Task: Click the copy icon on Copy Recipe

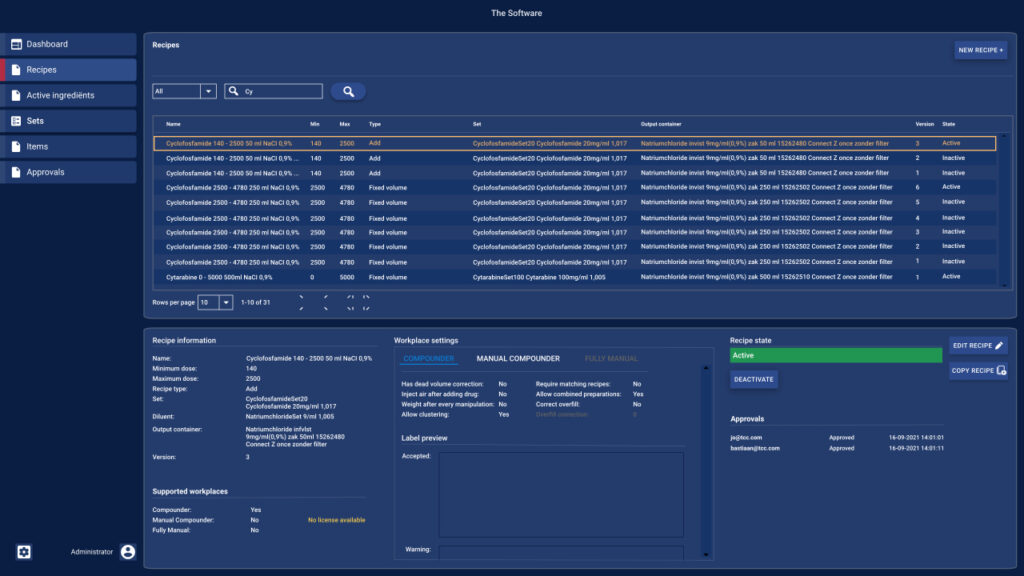Action: 1001,371
